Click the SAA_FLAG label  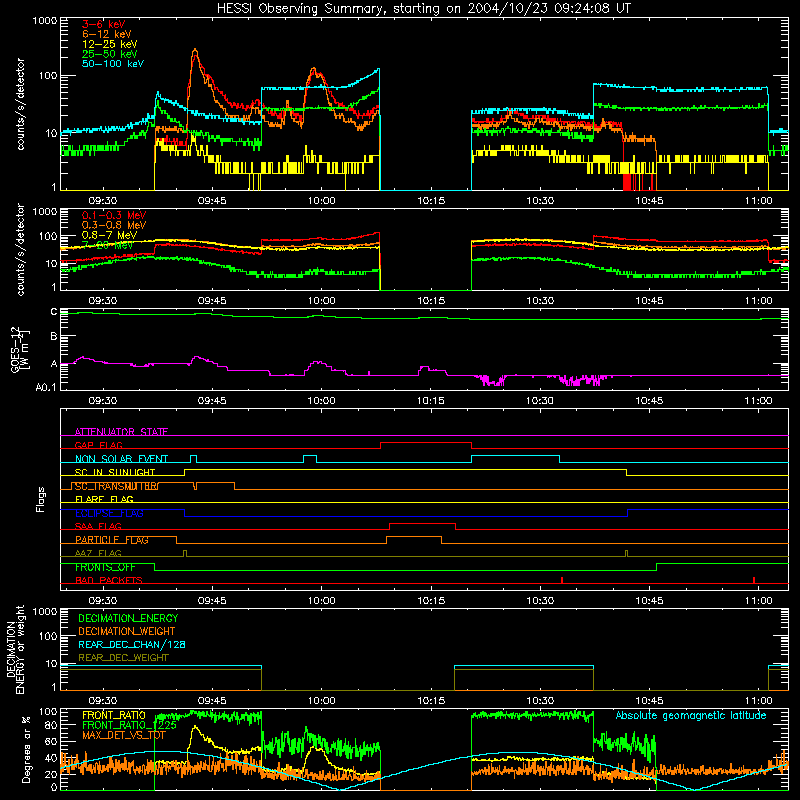(x=98, y=526)
